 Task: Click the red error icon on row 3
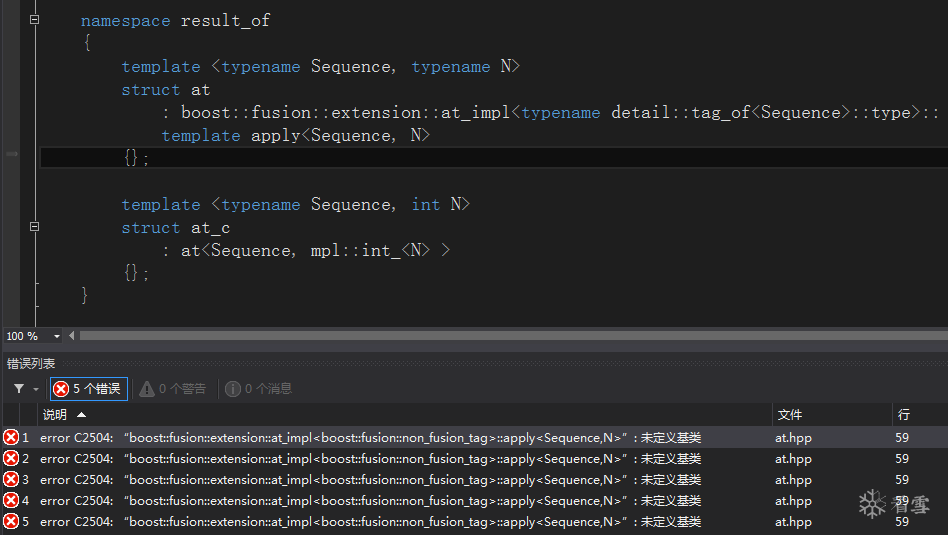11,480
